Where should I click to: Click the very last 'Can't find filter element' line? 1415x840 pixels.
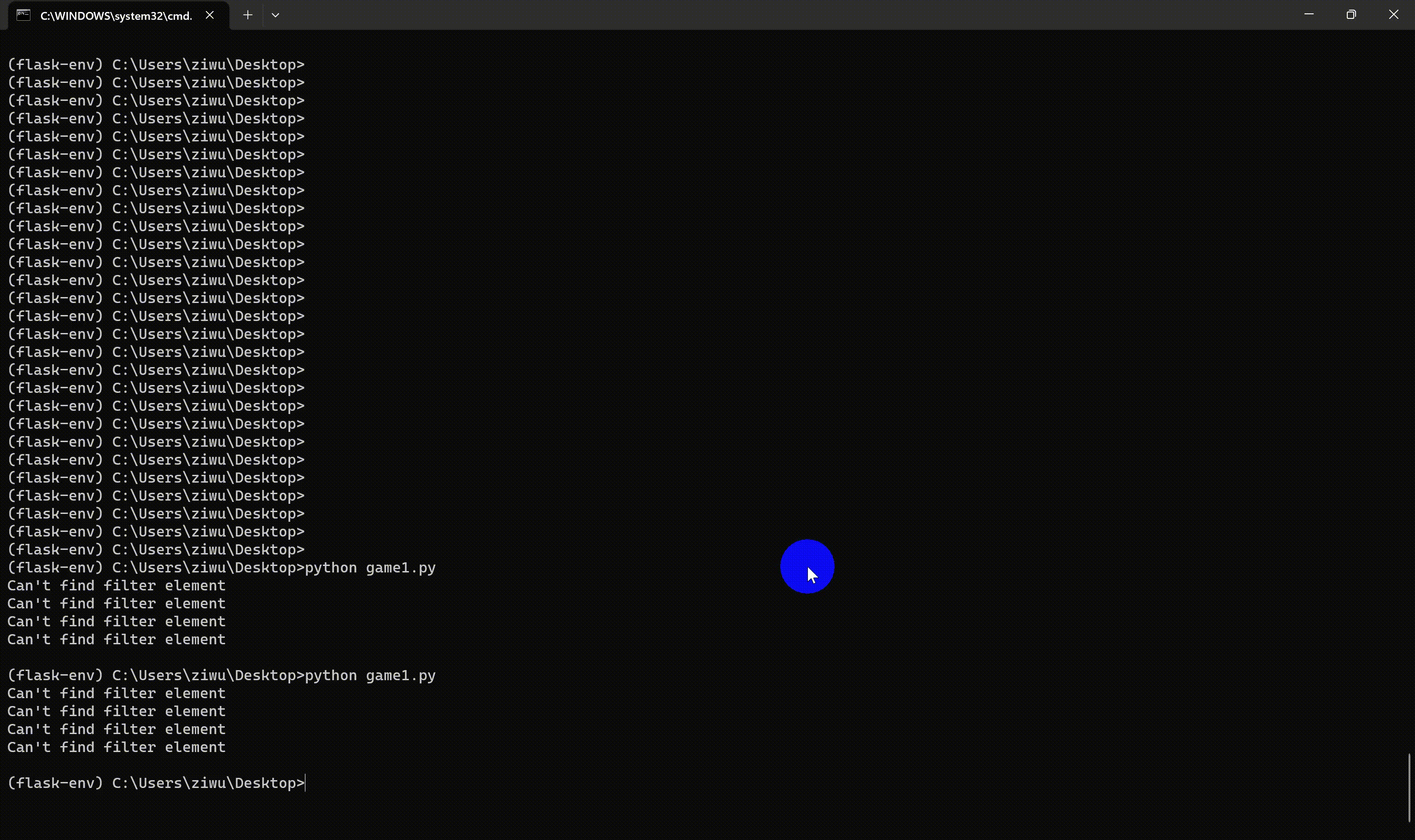click(x=116, y=748)
